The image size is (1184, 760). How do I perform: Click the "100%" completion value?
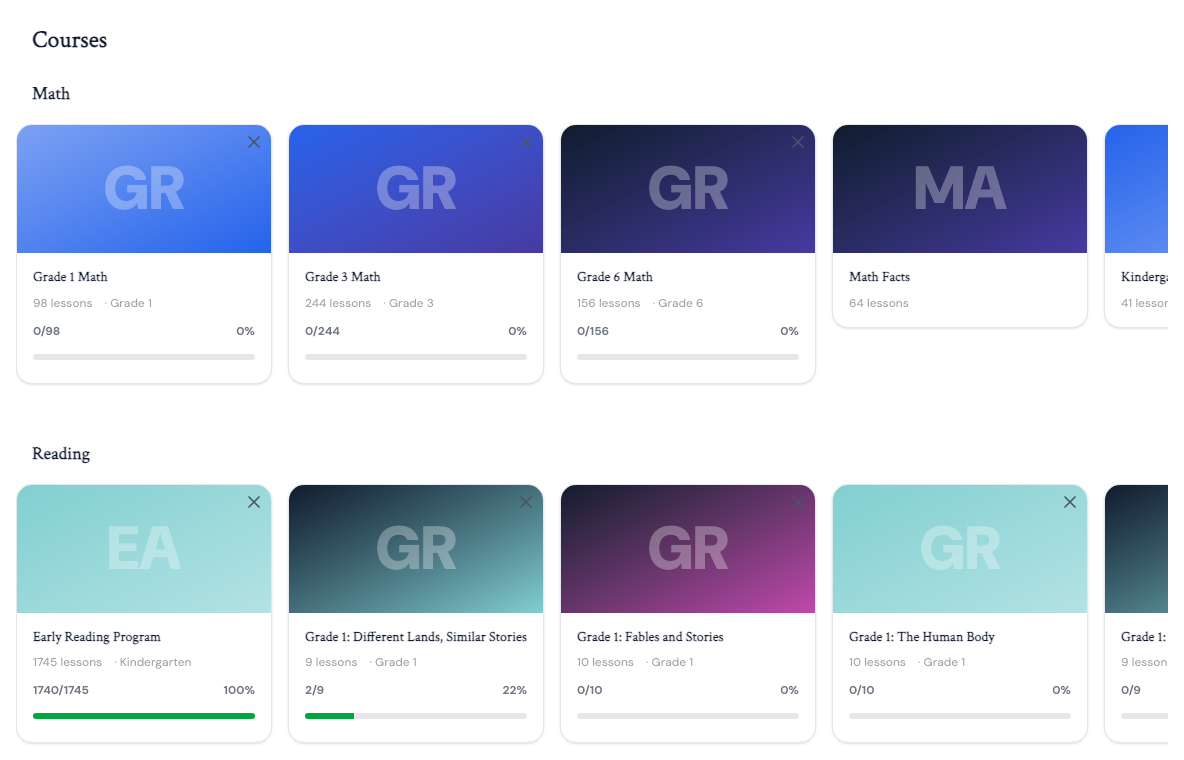(x=239, y=690)
